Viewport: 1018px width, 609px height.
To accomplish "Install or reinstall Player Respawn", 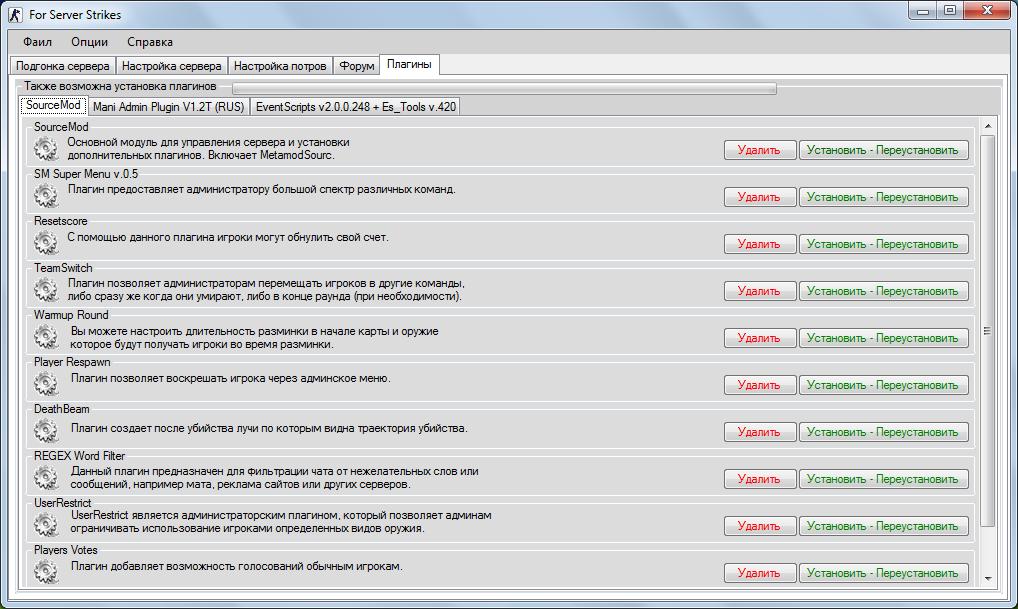I will 884,385.
